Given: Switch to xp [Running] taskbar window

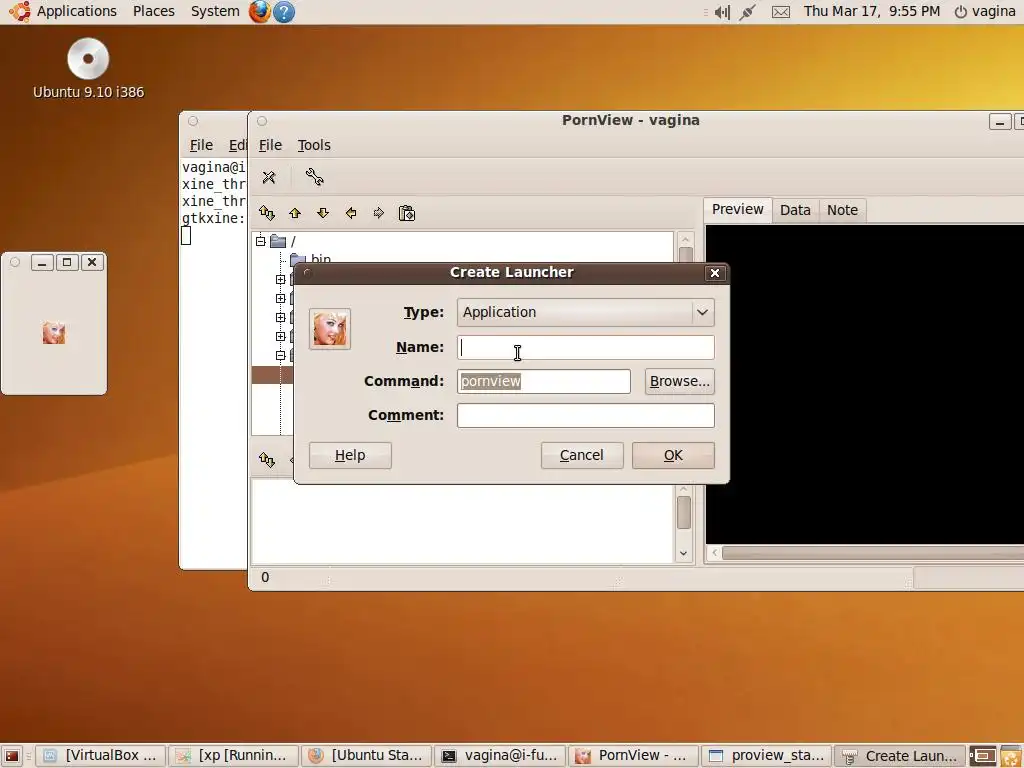Looking at the screenshot, I should pos(234,756).
